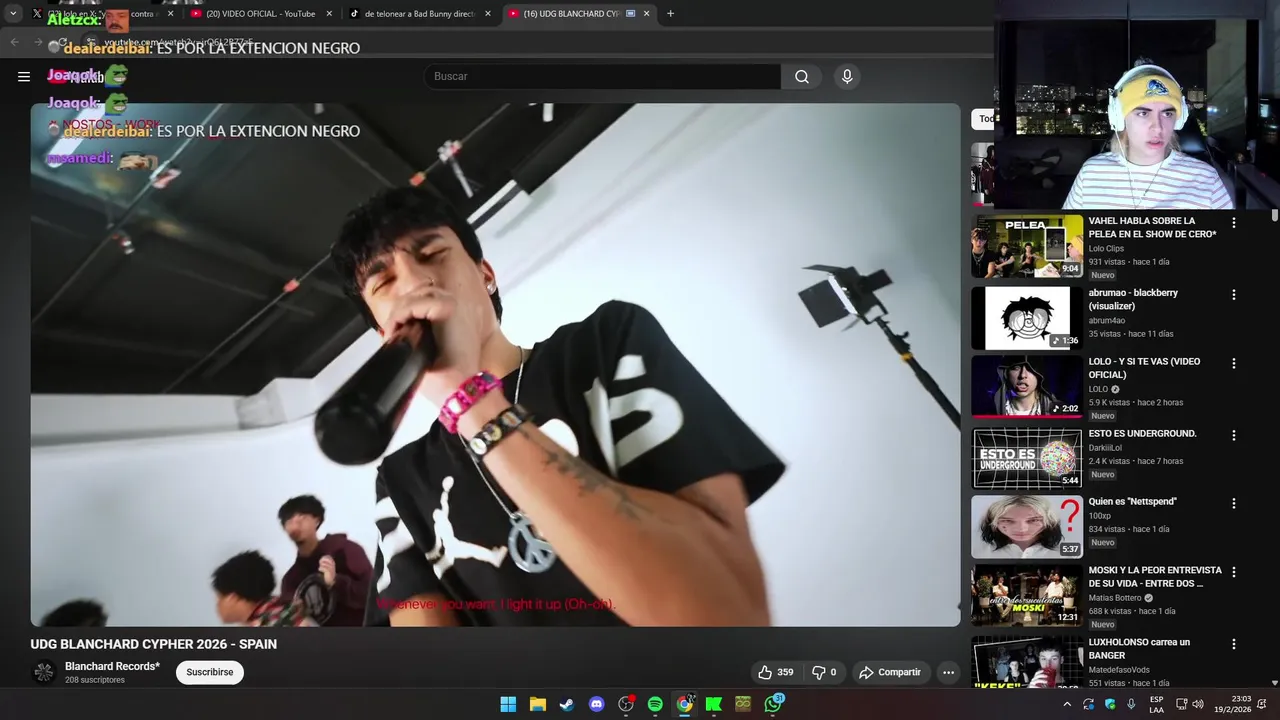Open Discord from taskbar

pyautogui.click(x=596, y=704)
